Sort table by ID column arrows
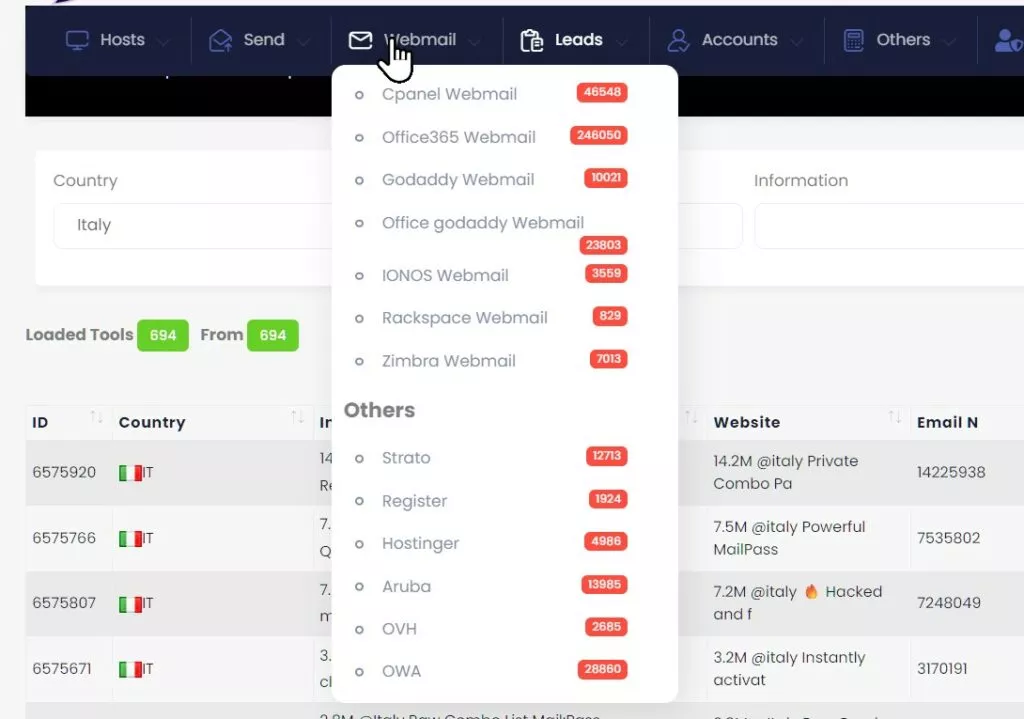The height and width of the screenshot is (719, 1024). click(x=96, y=417)
